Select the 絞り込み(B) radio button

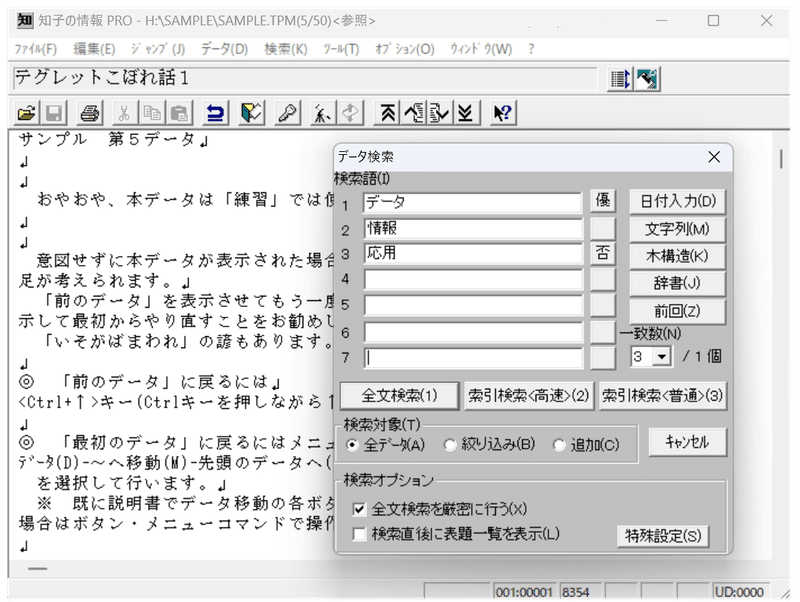coord(449,445)
